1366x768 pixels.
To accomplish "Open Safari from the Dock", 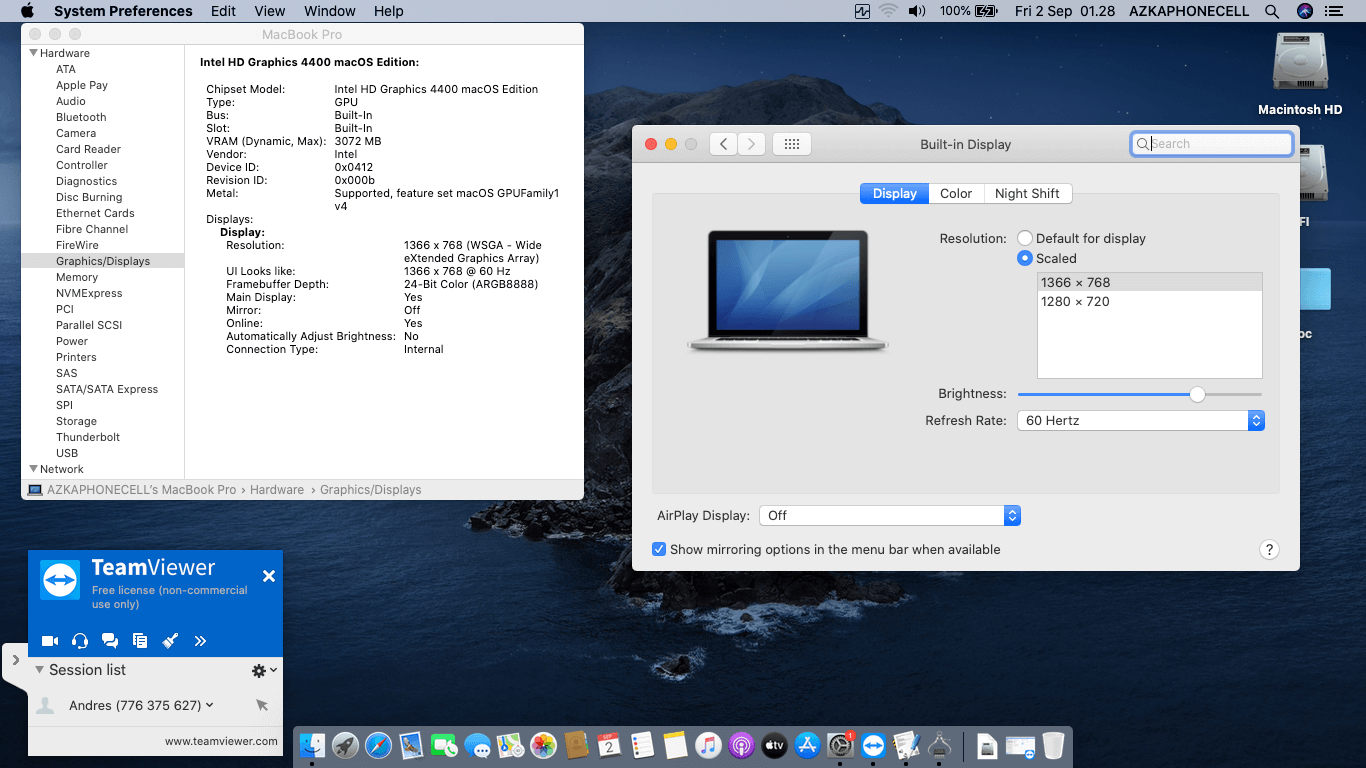I will click(x=378, y=745).
